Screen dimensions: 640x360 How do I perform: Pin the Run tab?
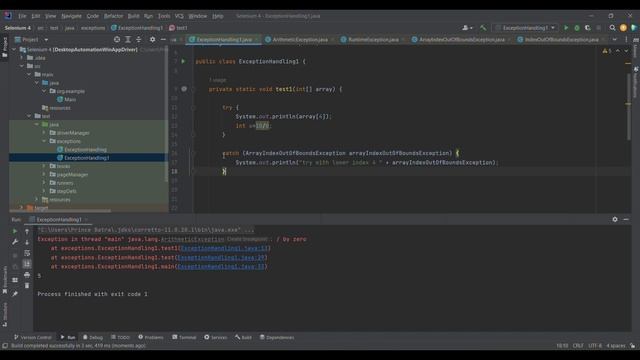(x=15, y=293)
